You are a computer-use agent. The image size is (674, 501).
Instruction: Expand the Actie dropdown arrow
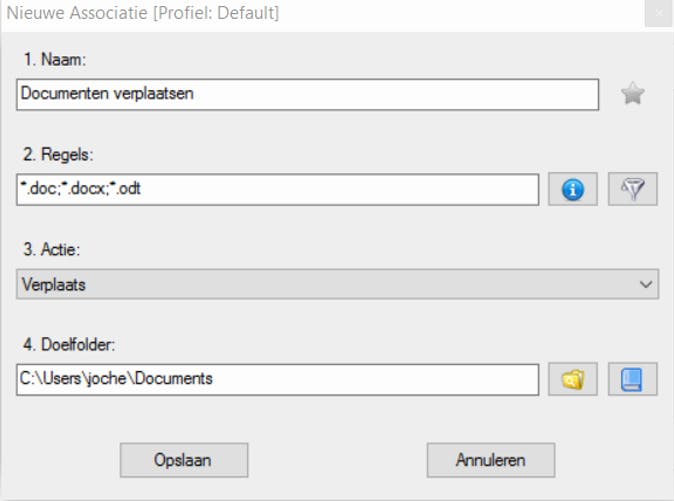tap(645, 285)
